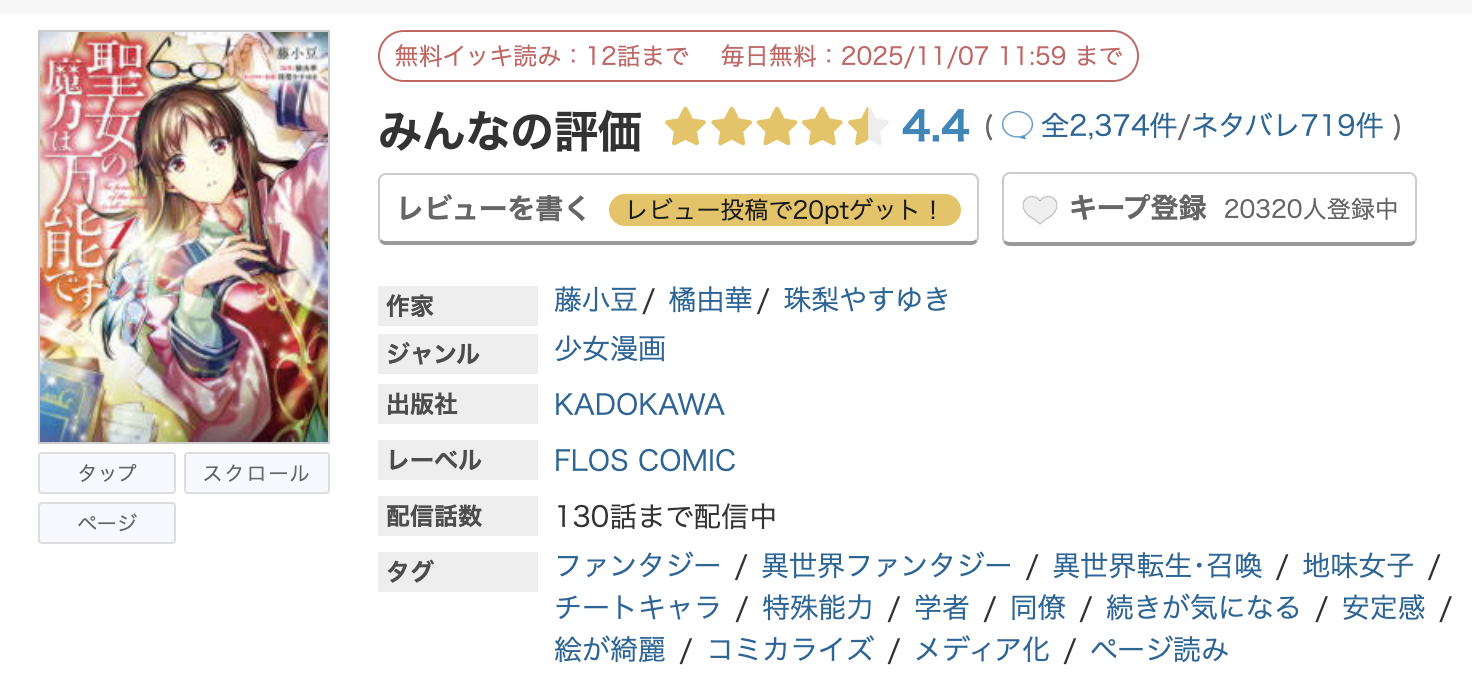1472x692 pixels.
Task: Click the speech bubble review count icon
Action: point(1016,126)
